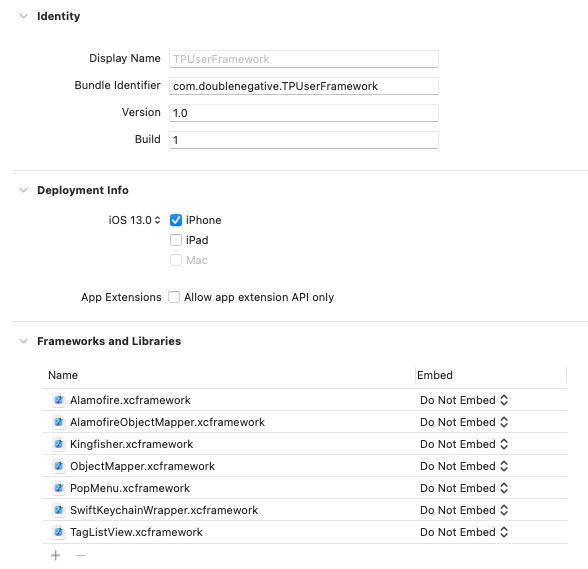Click the App Extensions label

pos(121,297)
